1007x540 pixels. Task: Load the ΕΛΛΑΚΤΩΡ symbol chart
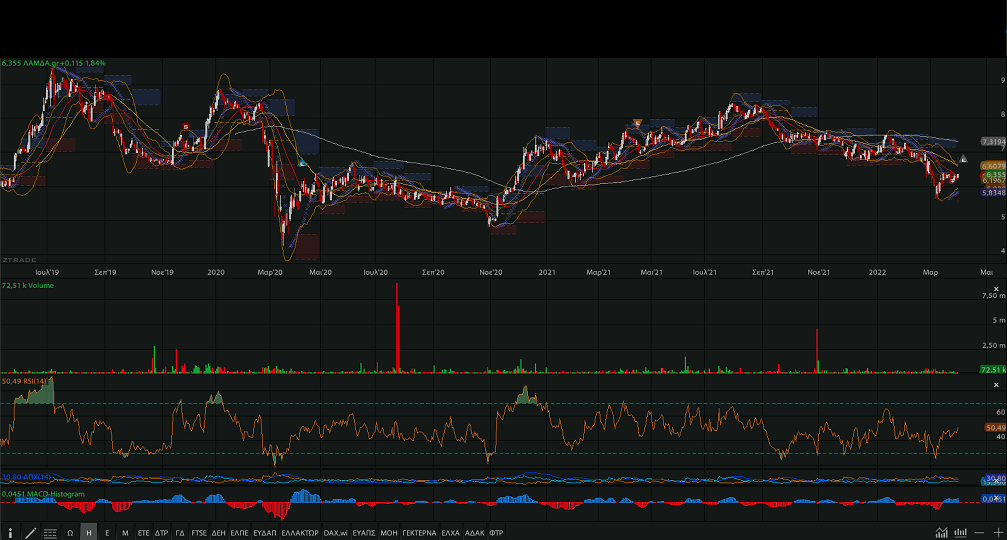coord(299,532)
